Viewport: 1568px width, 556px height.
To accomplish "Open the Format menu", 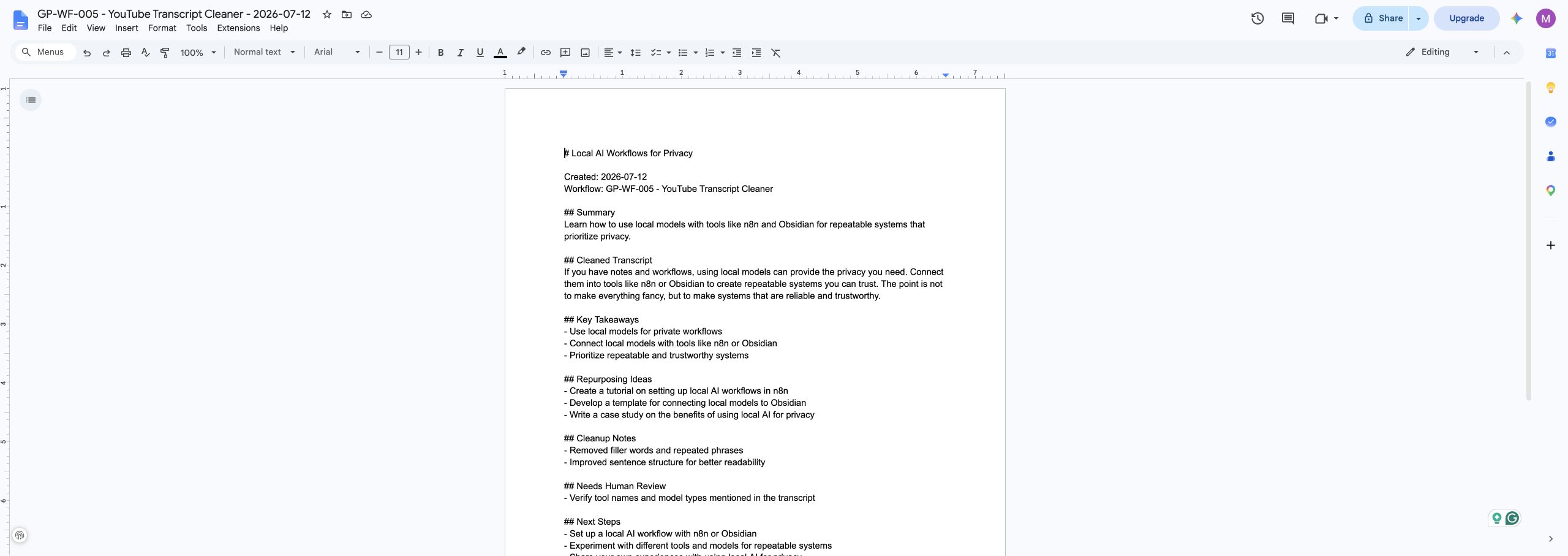I will coord(162,28).
